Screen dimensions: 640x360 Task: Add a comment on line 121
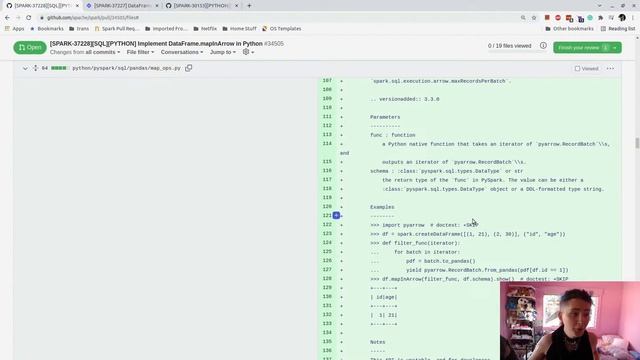coord(336,216)
